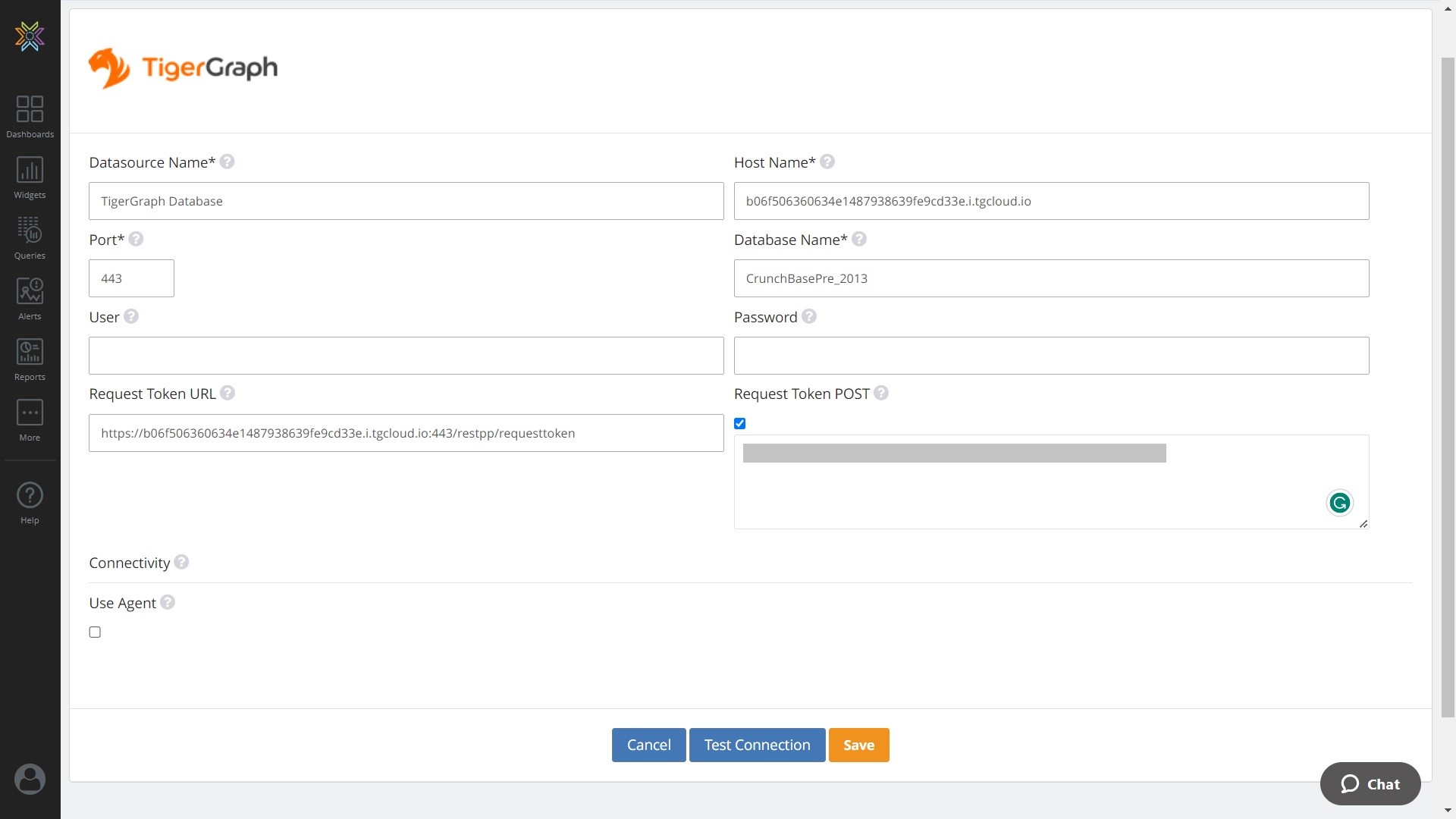Open the Reports section

(x=30, y=358)
